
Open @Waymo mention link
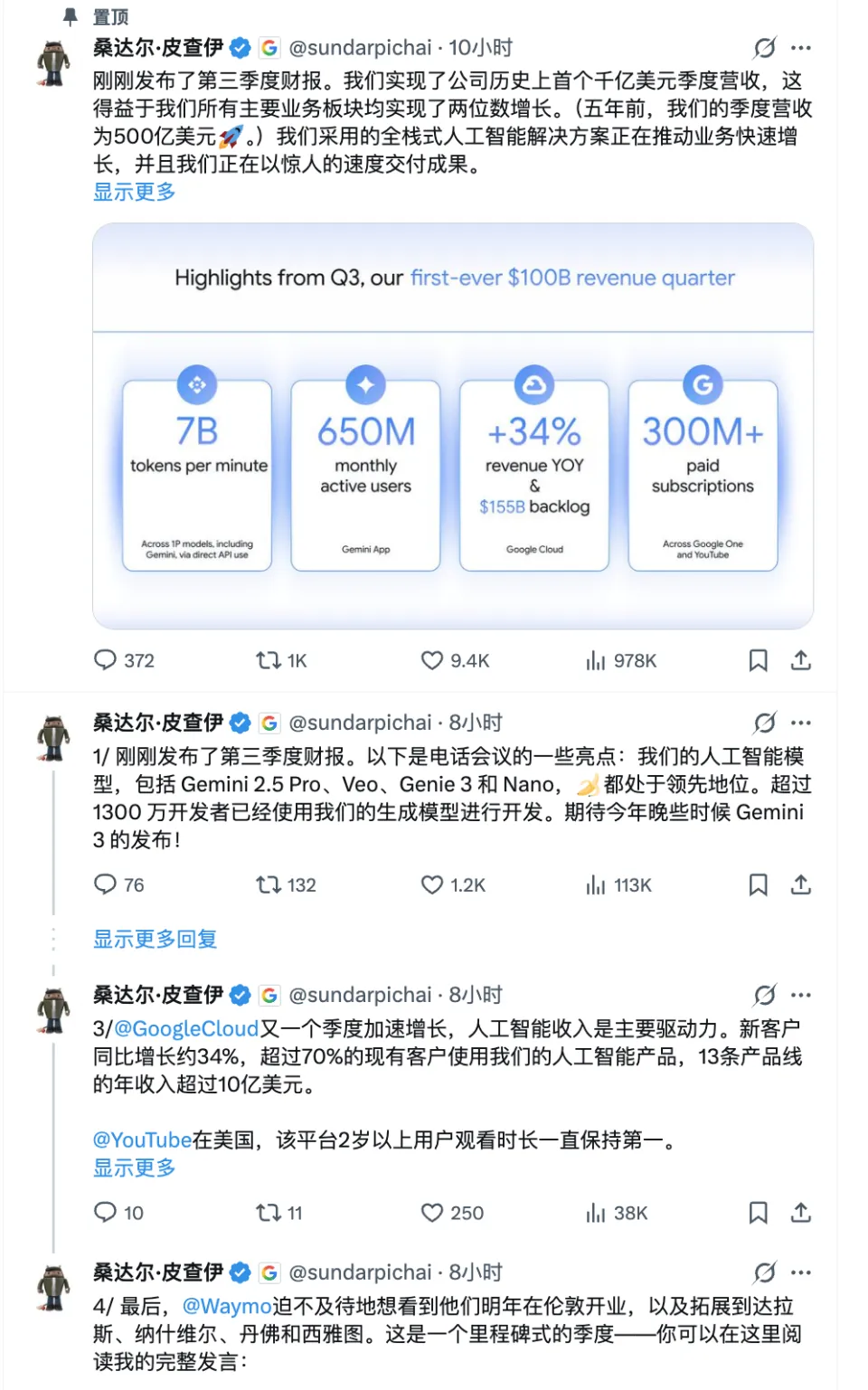point(227,1307)
